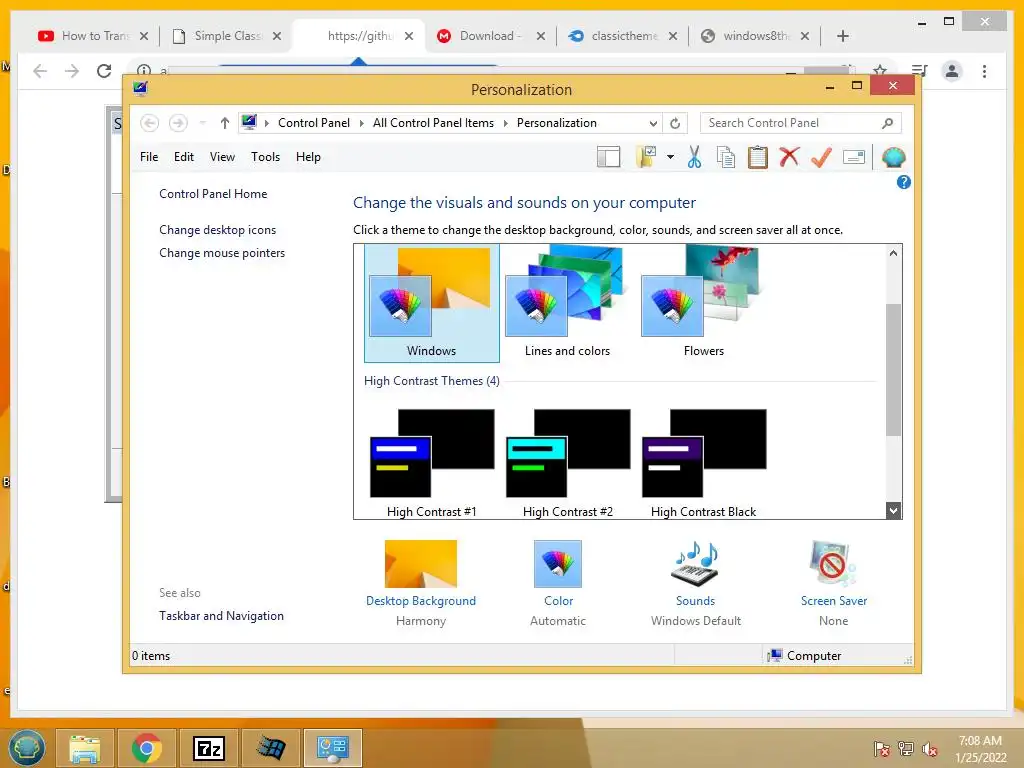Switch to the Simple Class browser tab
This screenshot has width=1024, height=768.
[x=226, y=36]
